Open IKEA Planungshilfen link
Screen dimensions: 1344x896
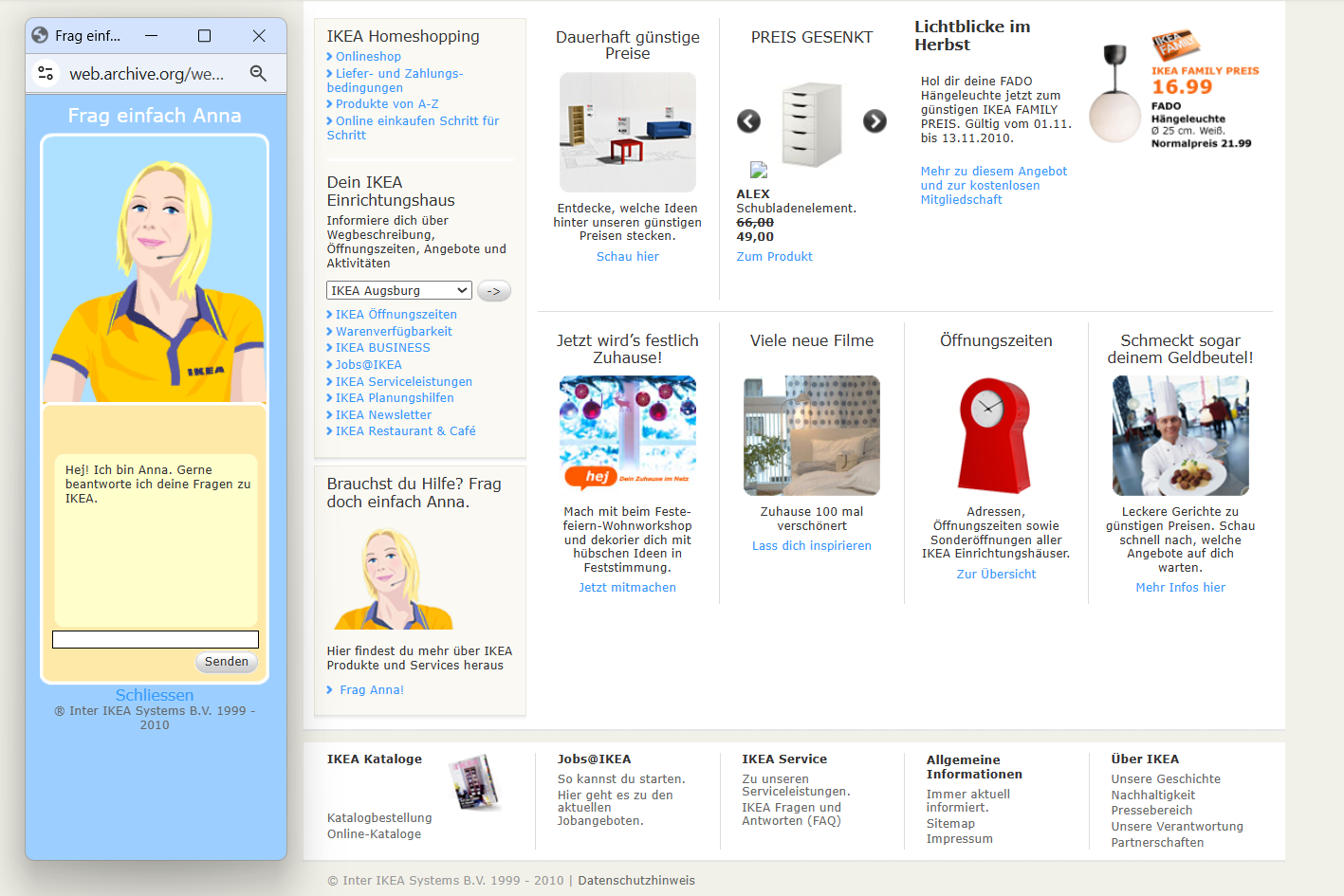[395, 398]
